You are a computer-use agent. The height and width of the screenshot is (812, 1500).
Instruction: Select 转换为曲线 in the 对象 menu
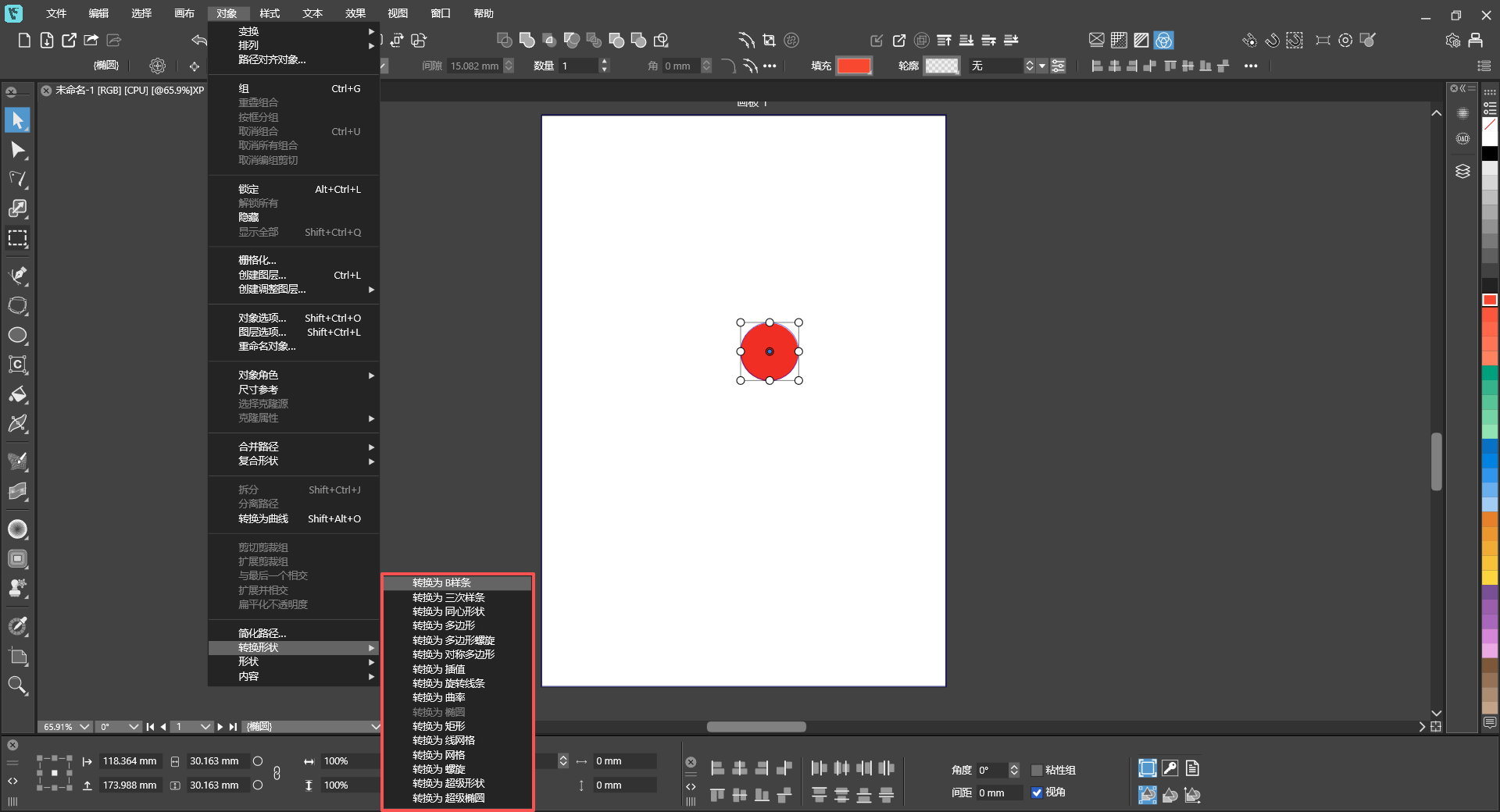(x=294, y=519)
